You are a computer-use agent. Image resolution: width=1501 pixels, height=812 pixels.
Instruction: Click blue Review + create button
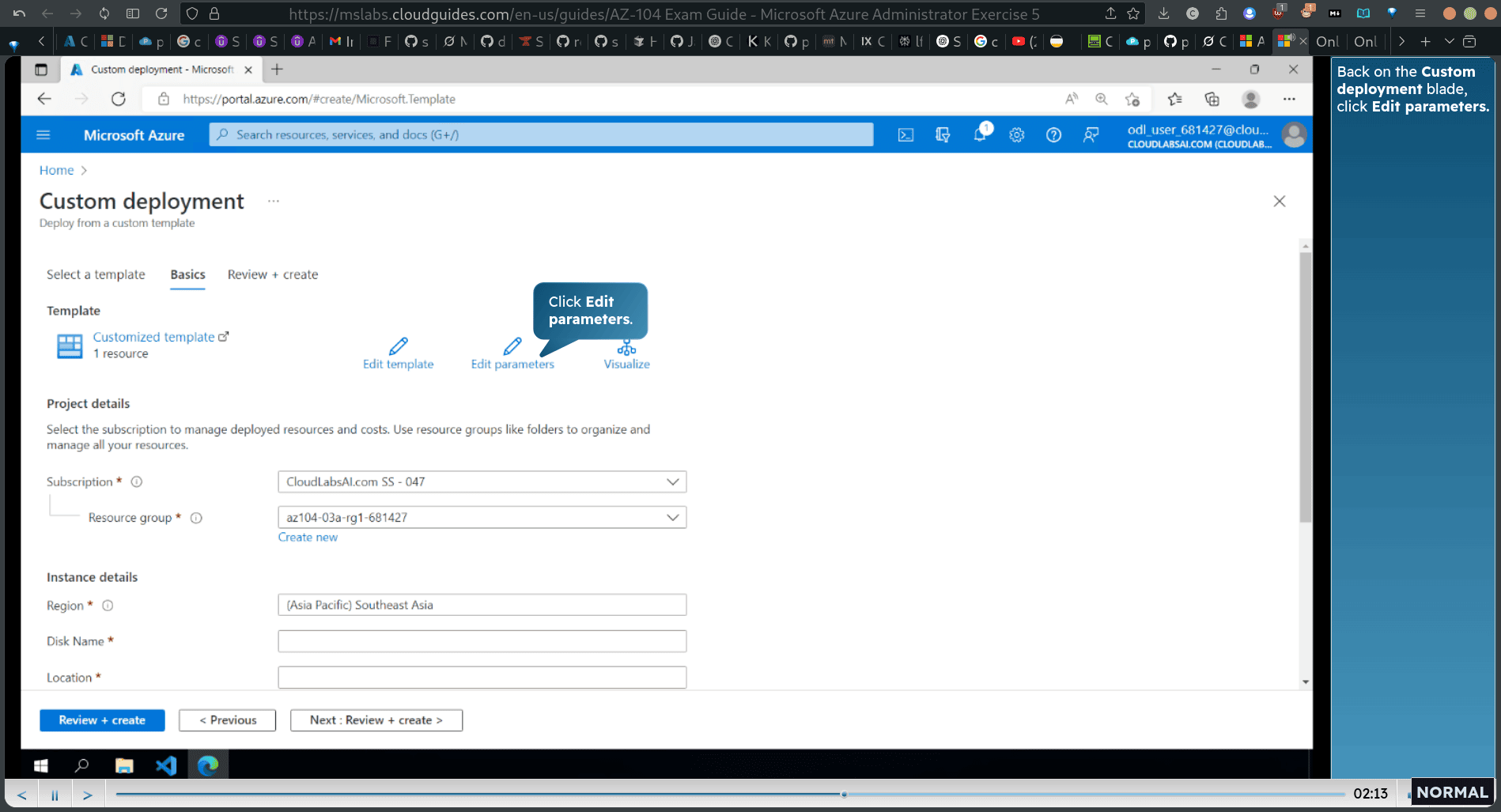point(102,720)
